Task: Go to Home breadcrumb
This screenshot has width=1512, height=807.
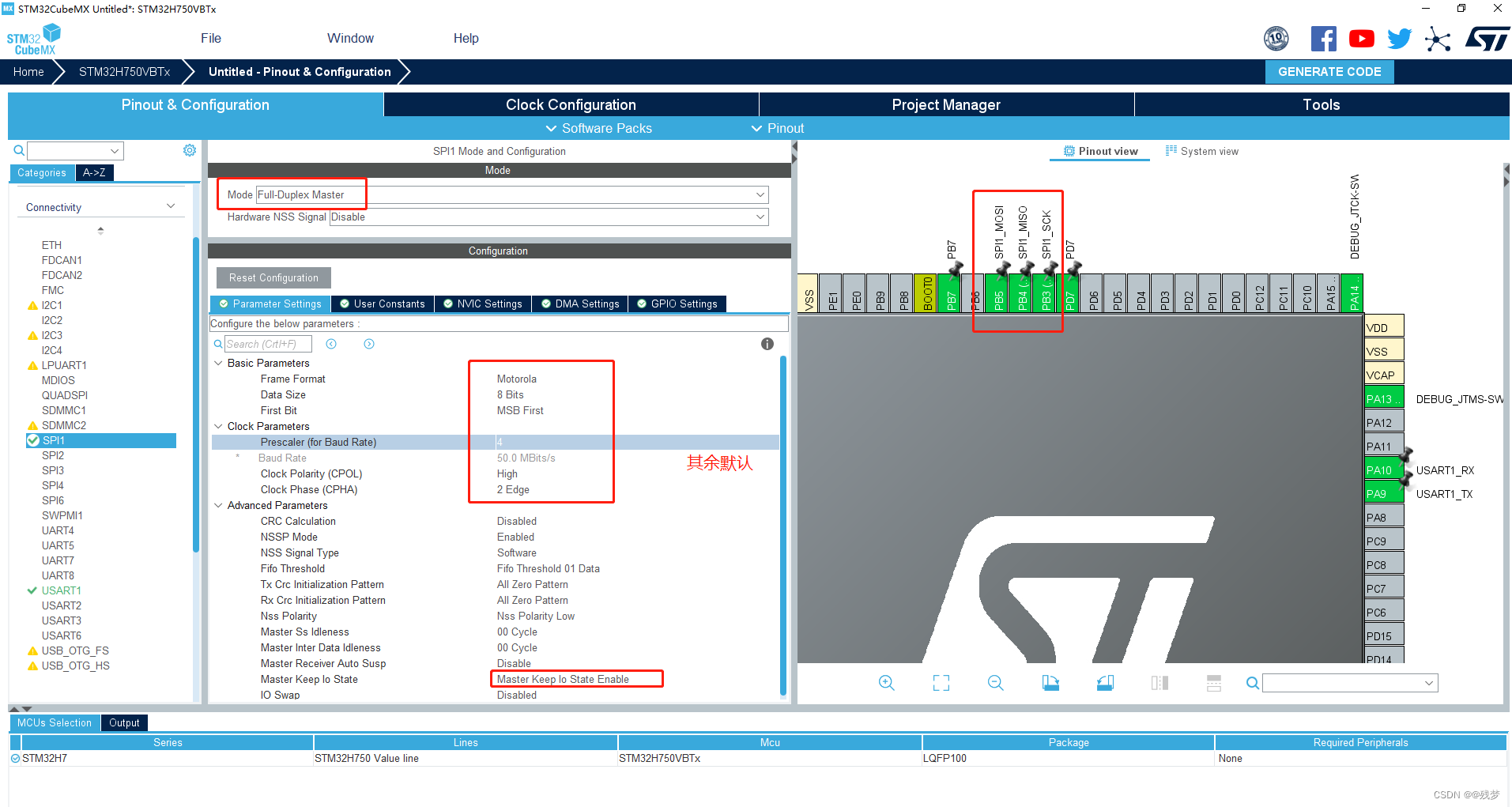Action: tap(28, 71)
